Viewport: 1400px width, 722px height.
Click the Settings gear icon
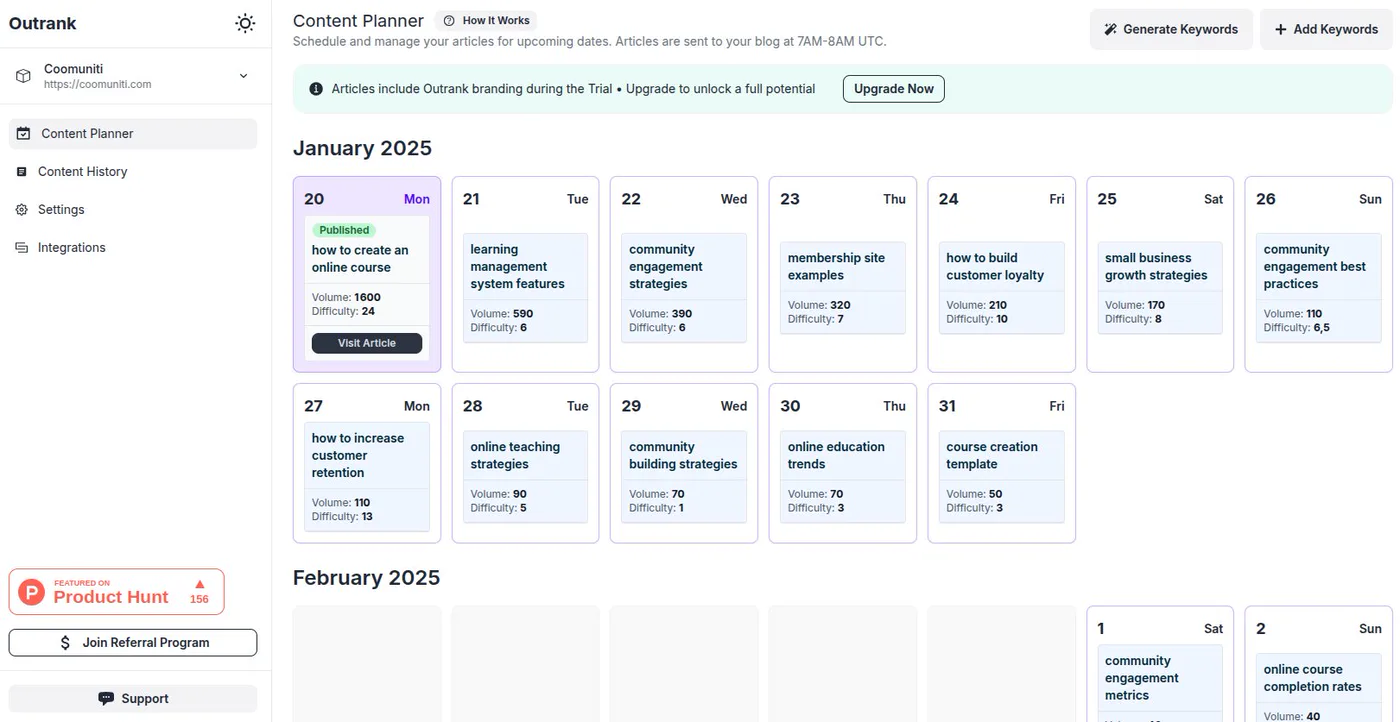click(x=22, y=210)
